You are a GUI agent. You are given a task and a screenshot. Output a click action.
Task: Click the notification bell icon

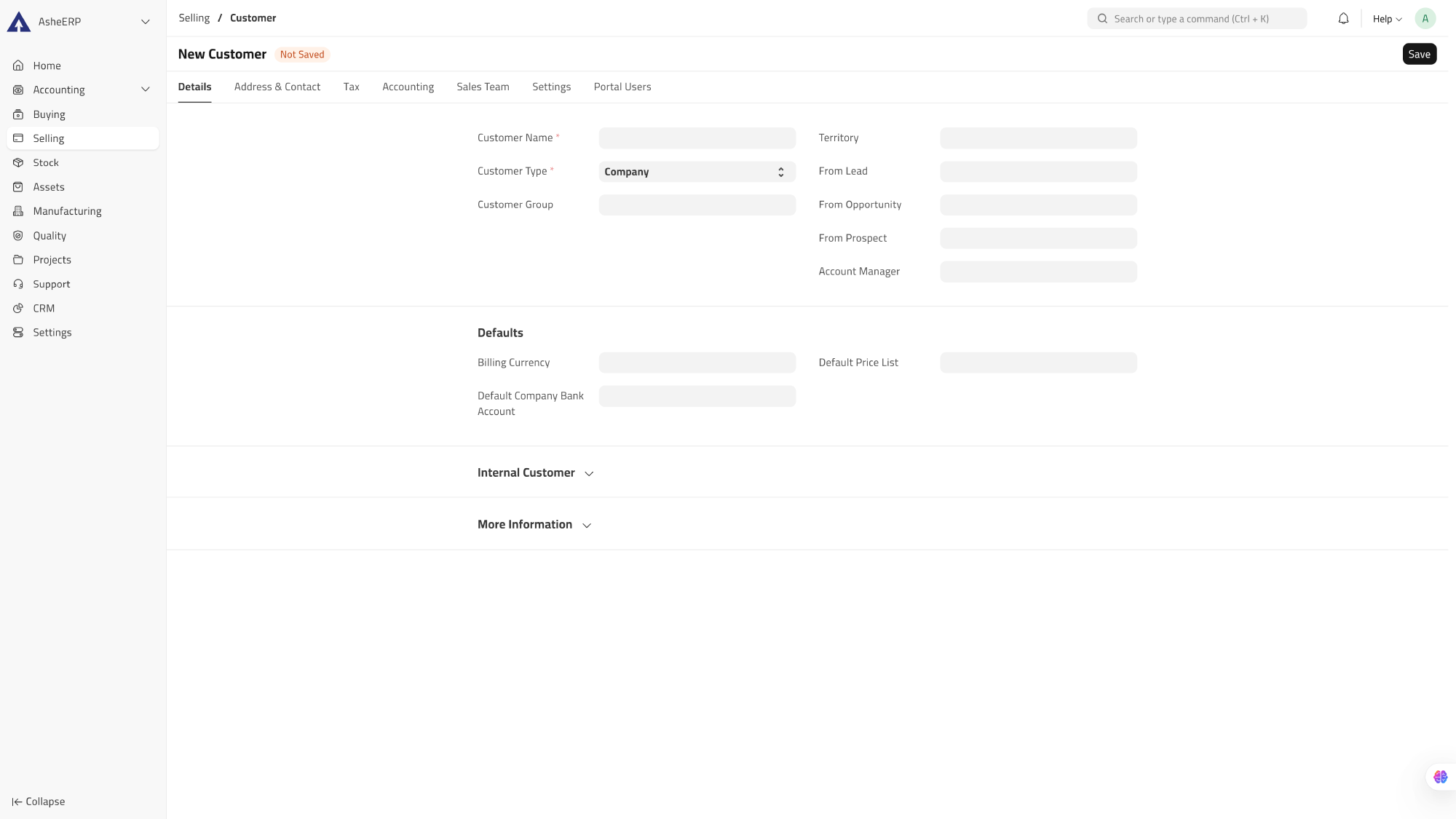click(1343, 19)
